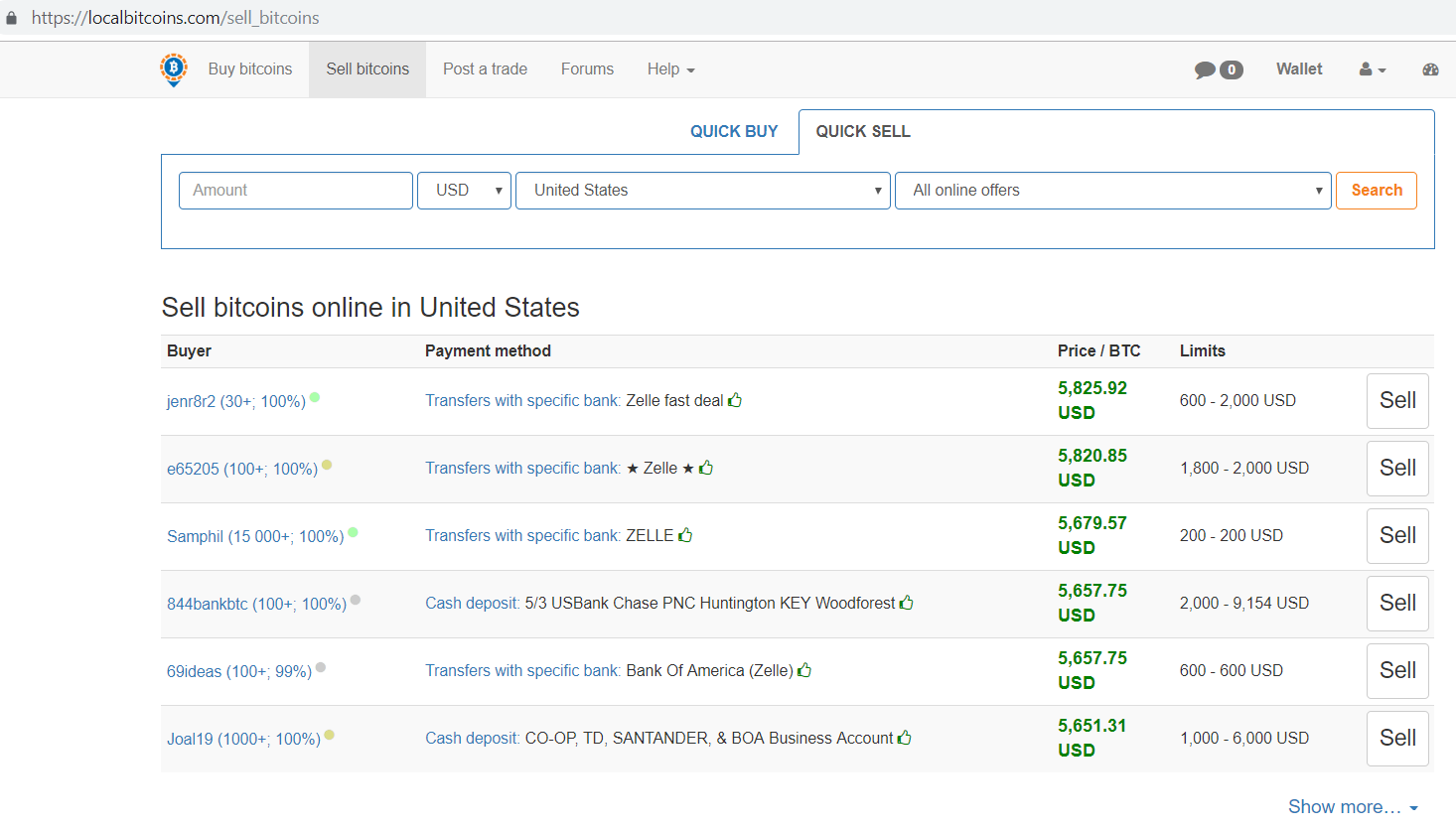
Task: Open Transfers with specific bank link for 69ideas
Action: tap(523, 670)
